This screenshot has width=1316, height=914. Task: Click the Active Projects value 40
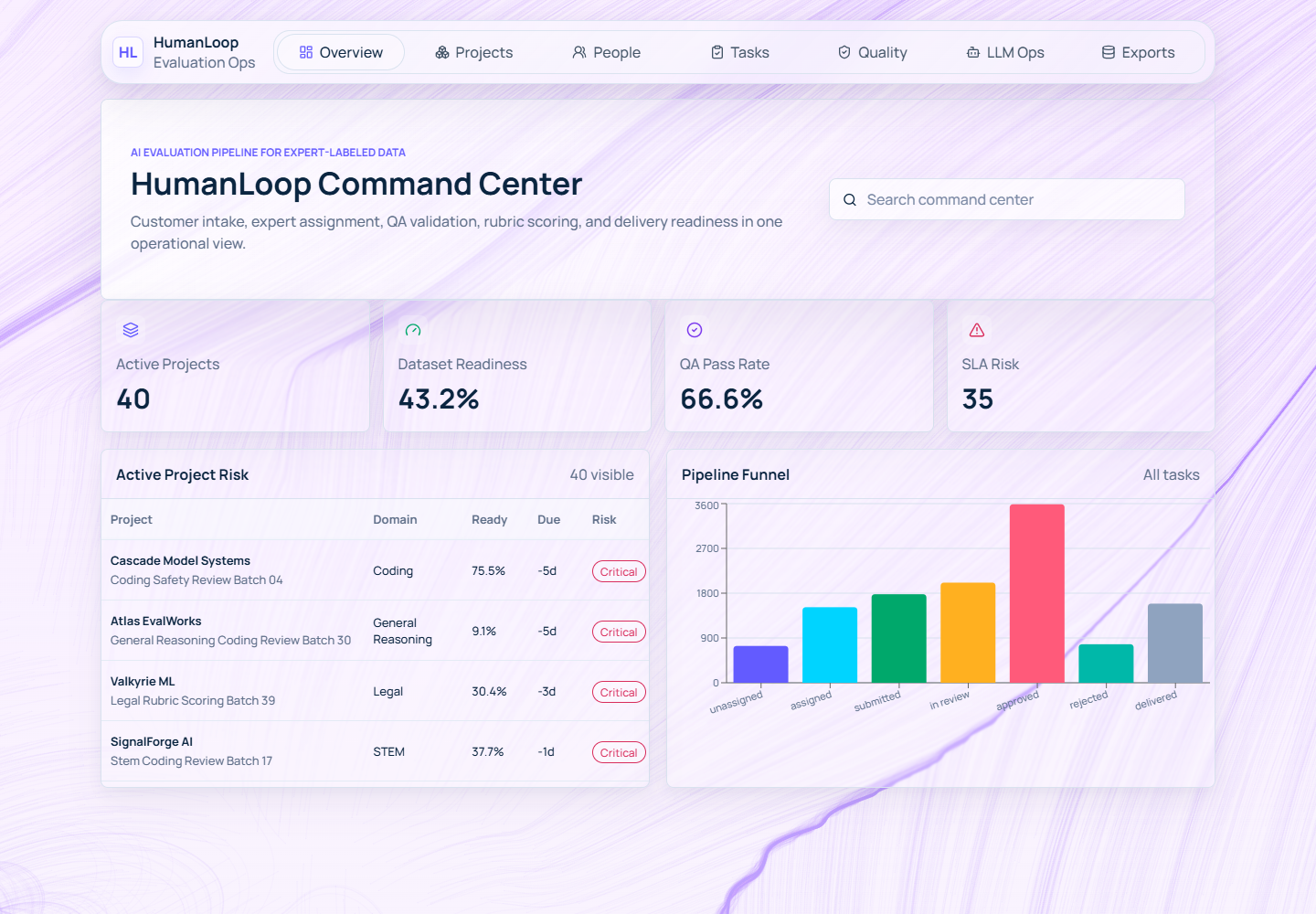coord(133,399)
